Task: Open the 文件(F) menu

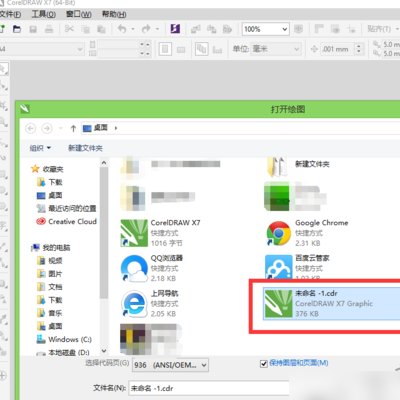Action: [x=10, y=14]
